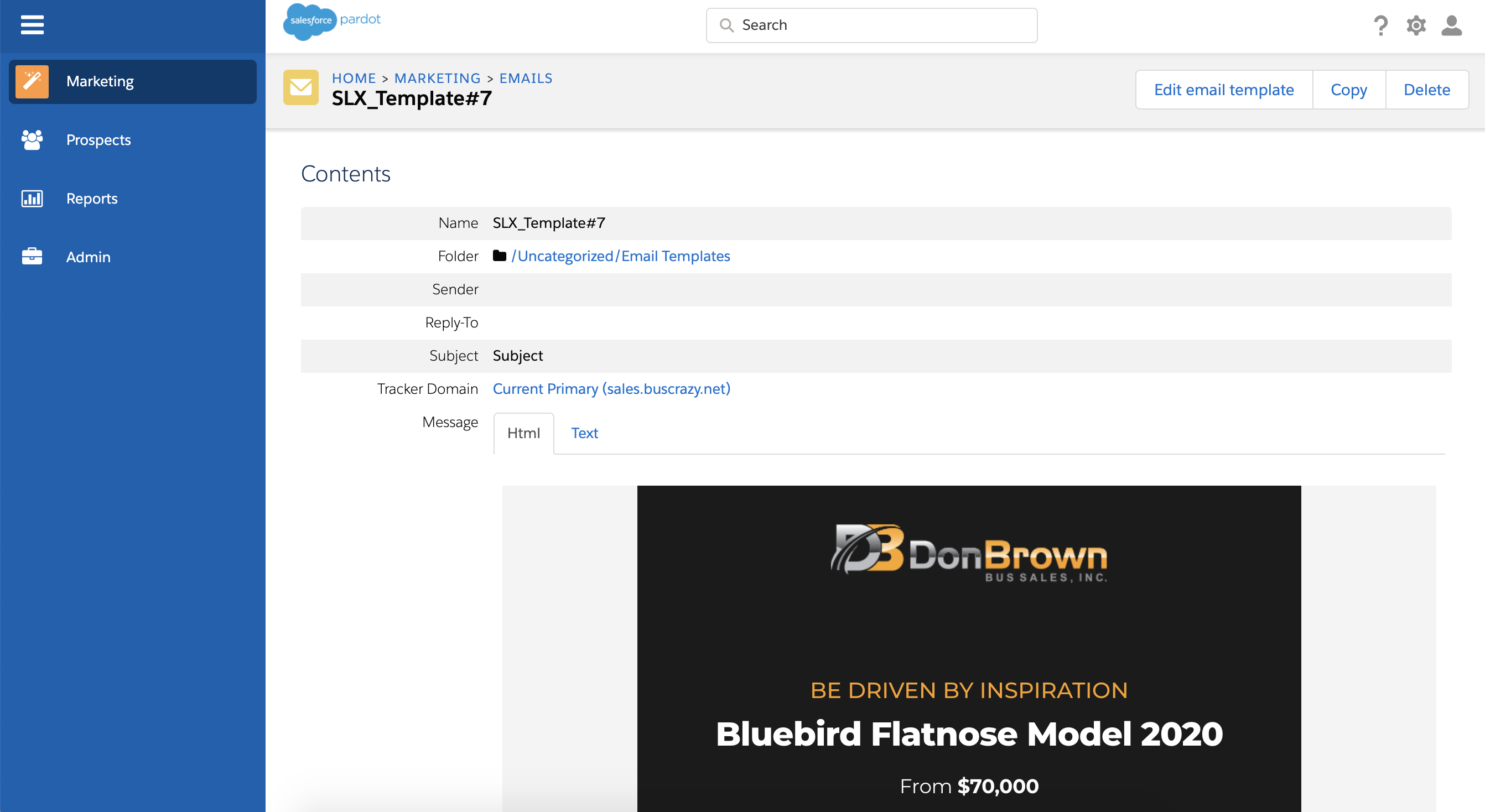The image size is (1485, 812).
Task: Click the Copy button
Action: click(1348, 90)
